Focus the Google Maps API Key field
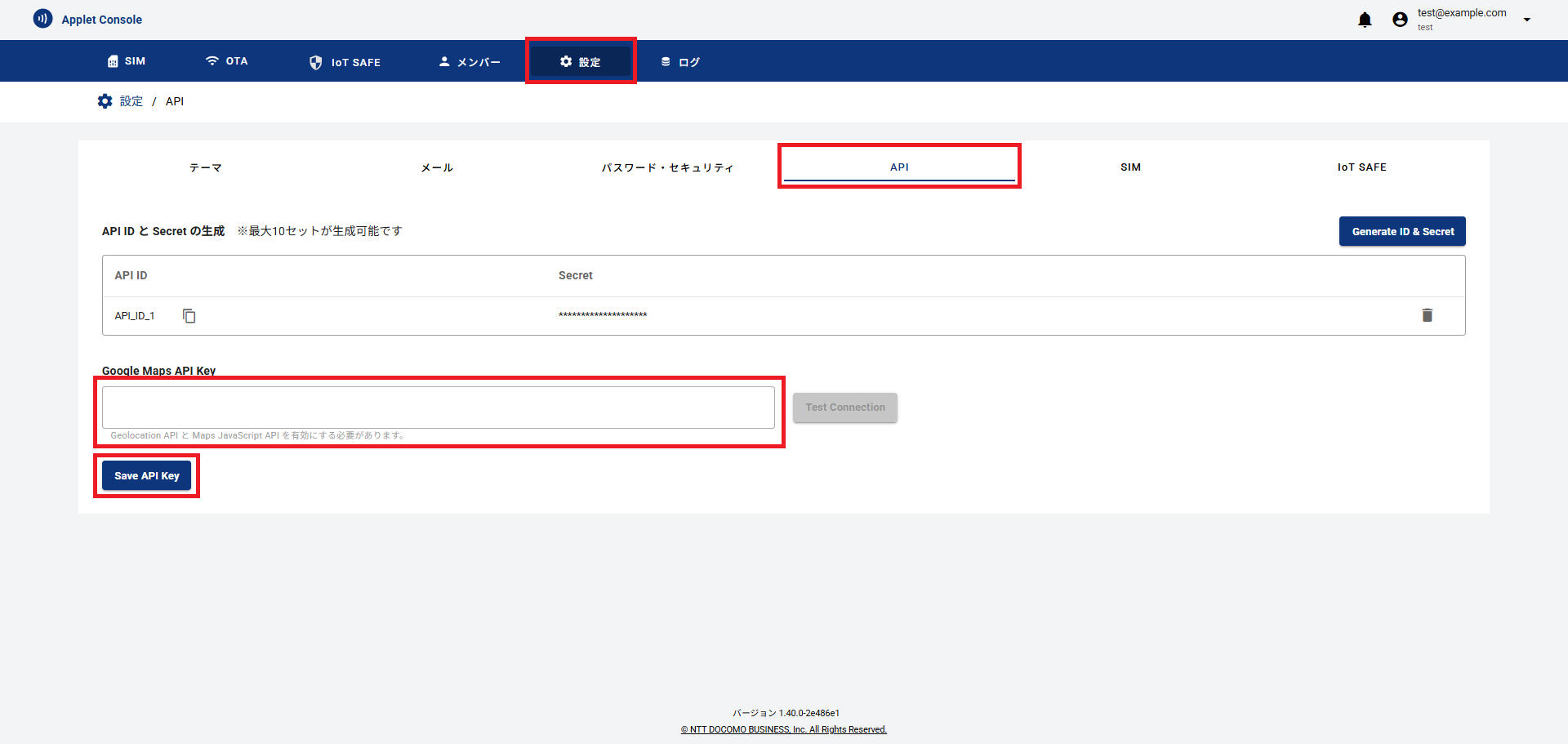Image resolution: width=1568 pixels, height=744 pixels. pyautogui.click(x=439, y=408)
